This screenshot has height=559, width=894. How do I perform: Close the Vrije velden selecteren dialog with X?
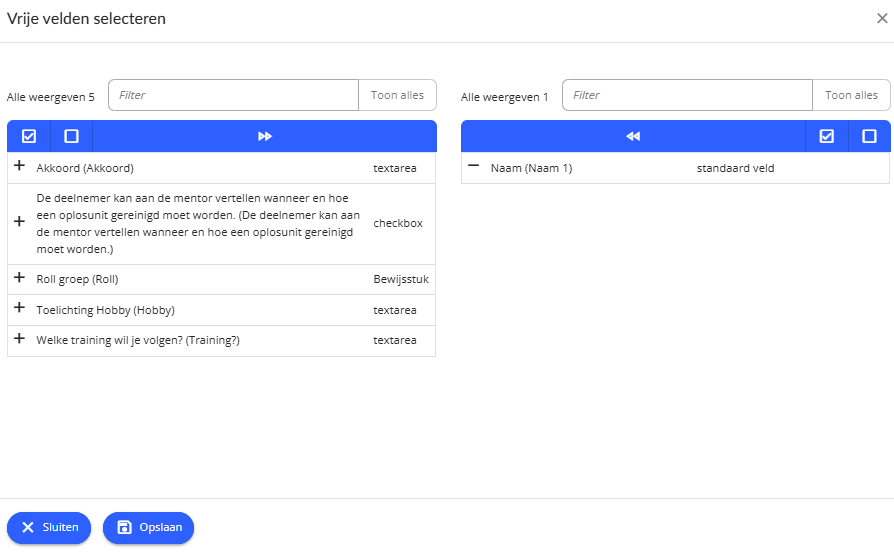tap(882, 19)
